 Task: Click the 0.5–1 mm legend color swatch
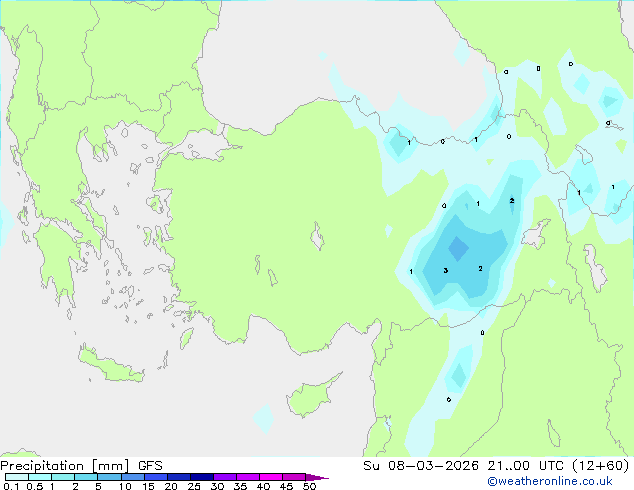coord(40,477)
